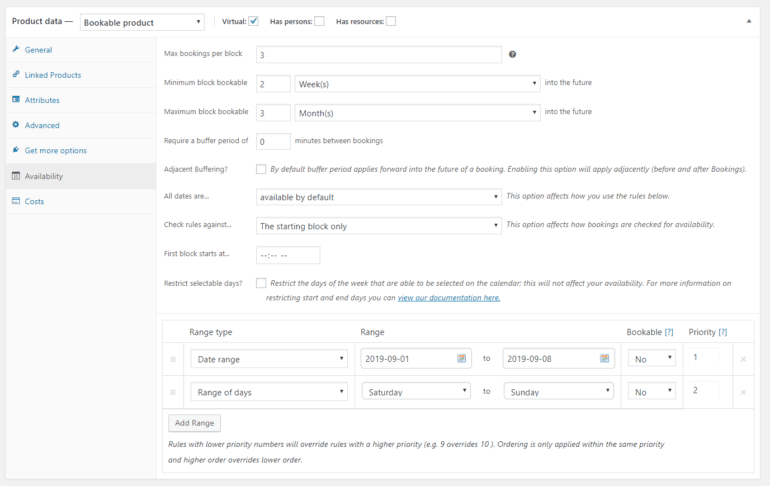Click the end date field 2019-09-08
770x486 pixels.
pyautogui.click(x=558, y=358)
